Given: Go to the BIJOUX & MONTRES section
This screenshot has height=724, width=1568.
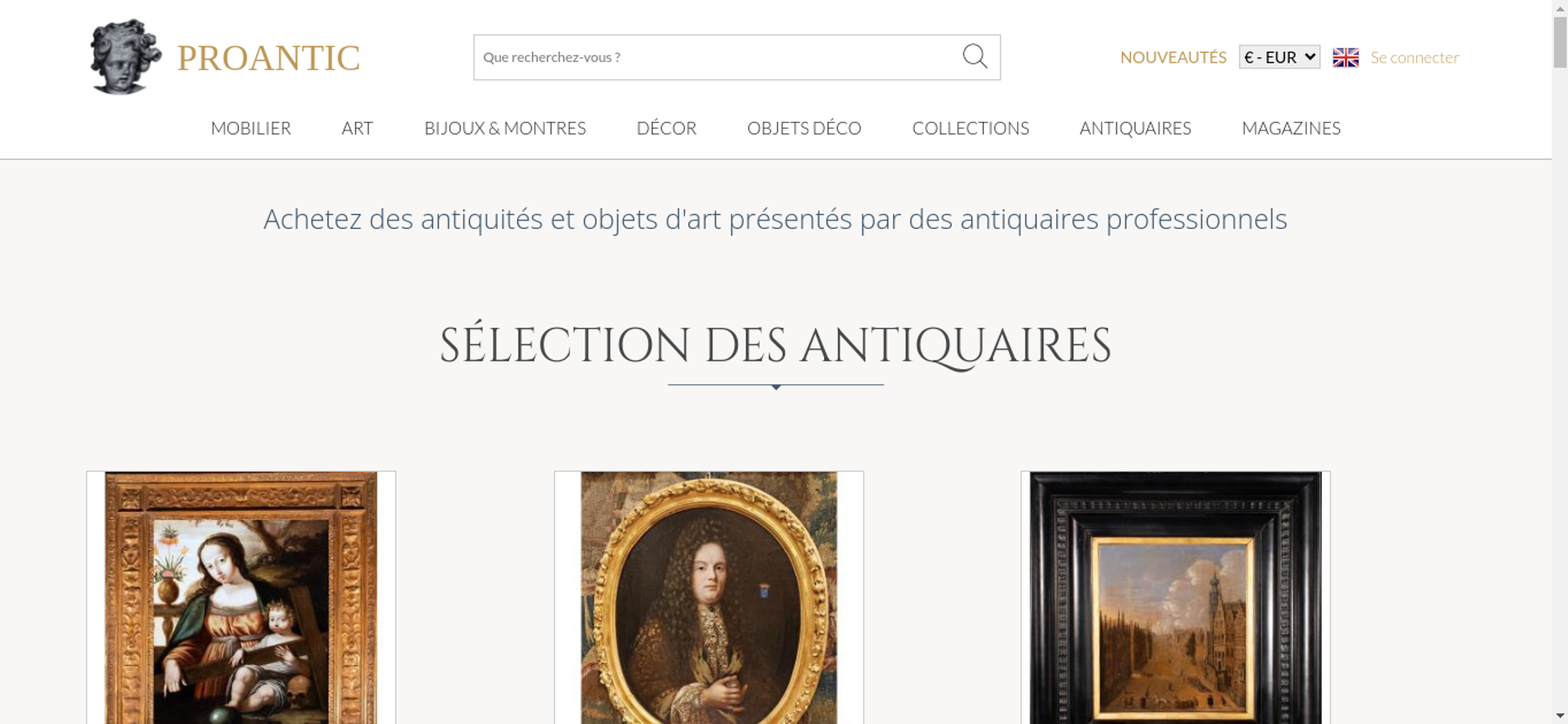Looking at the screenshot, I should click(x=505, y=128).
